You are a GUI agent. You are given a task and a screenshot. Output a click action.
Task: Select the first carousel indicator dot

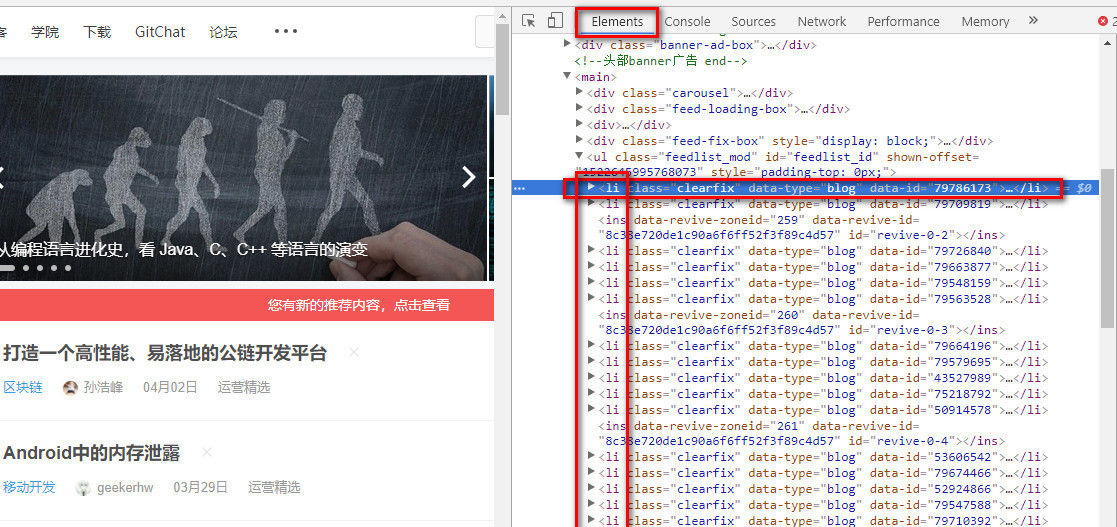[7, 268]
